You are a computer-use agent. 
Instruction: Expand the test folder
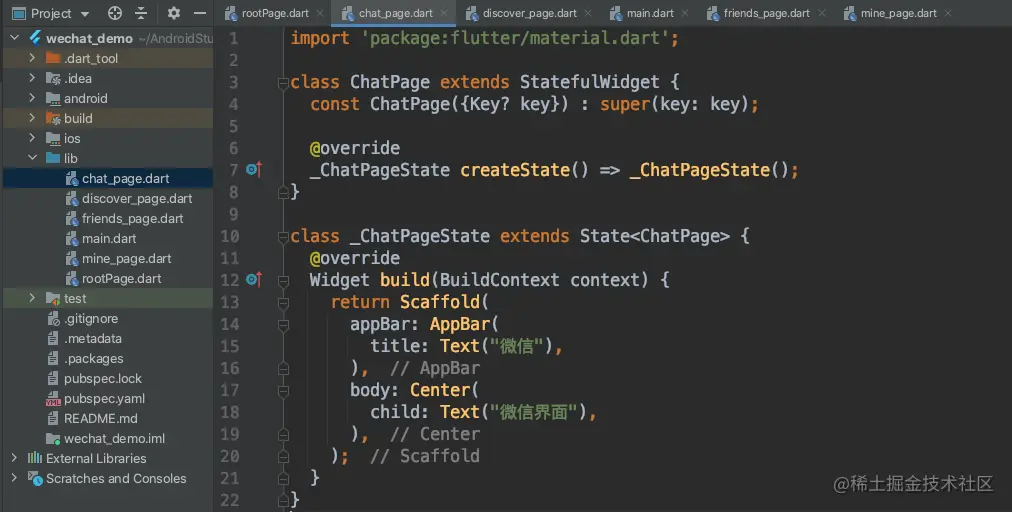[32, 298]
